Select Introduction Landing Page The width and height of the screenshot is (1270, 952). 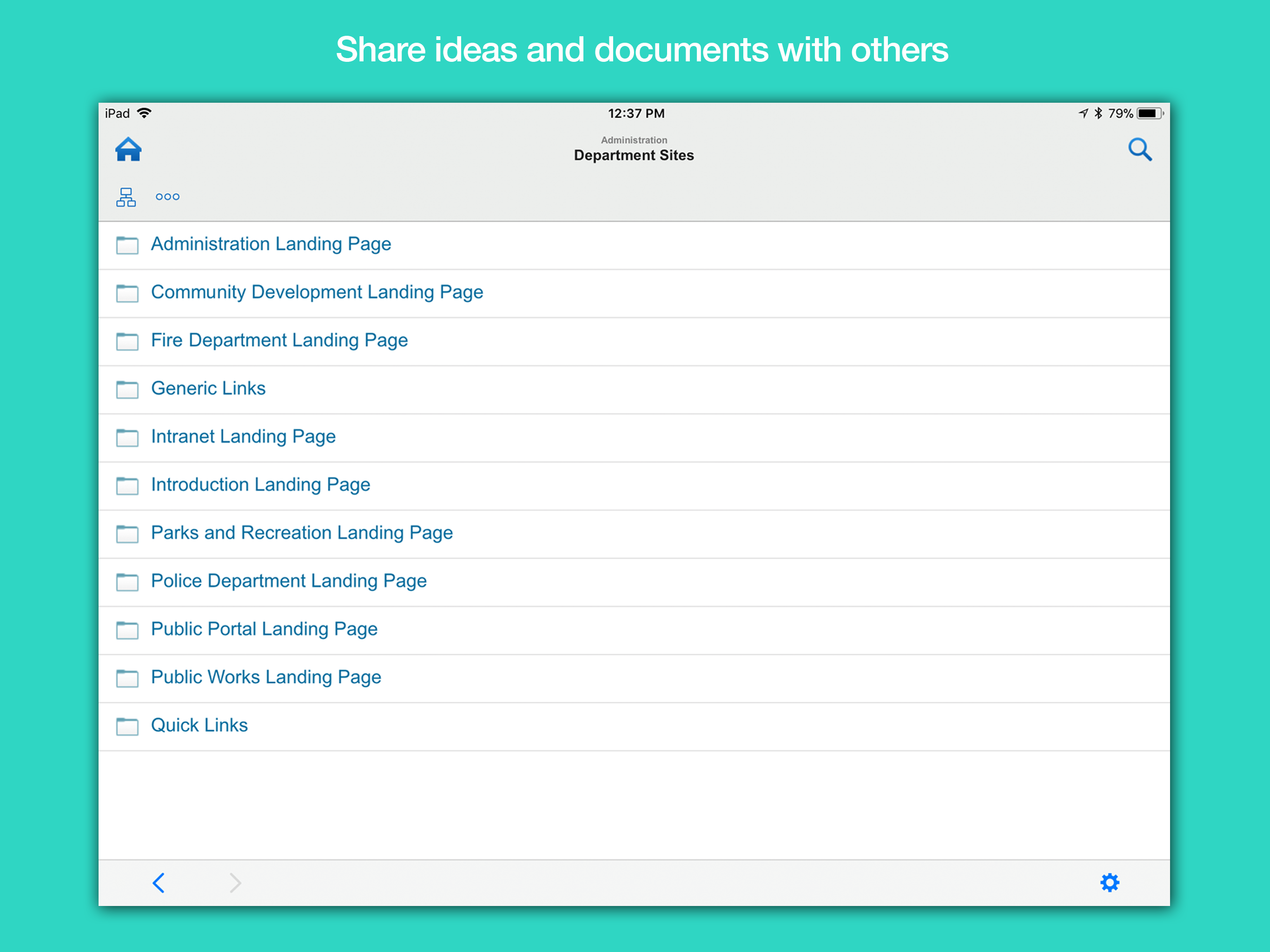(x=260, y=485)
